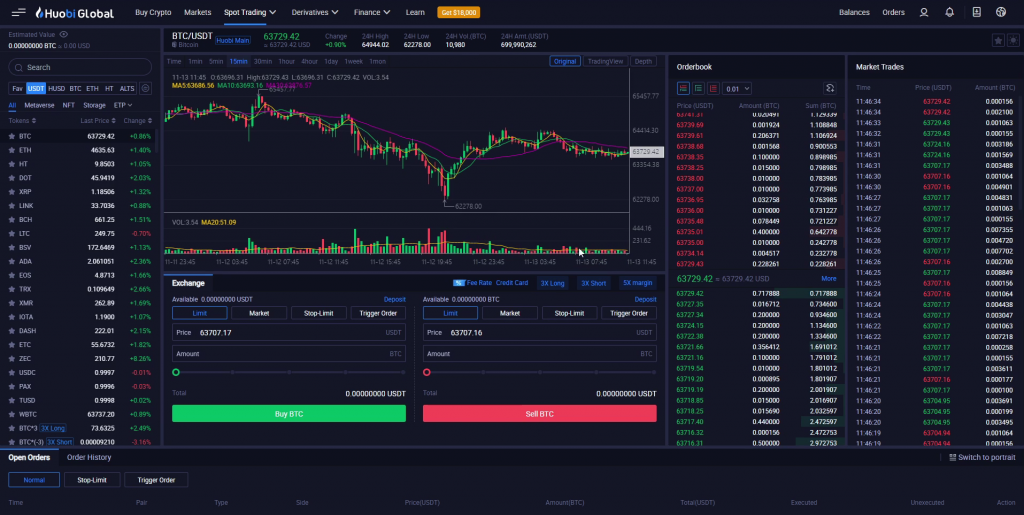Open the orderbook 0.01 precision dropdown
1024x515 pixels.
pos(737,89)
